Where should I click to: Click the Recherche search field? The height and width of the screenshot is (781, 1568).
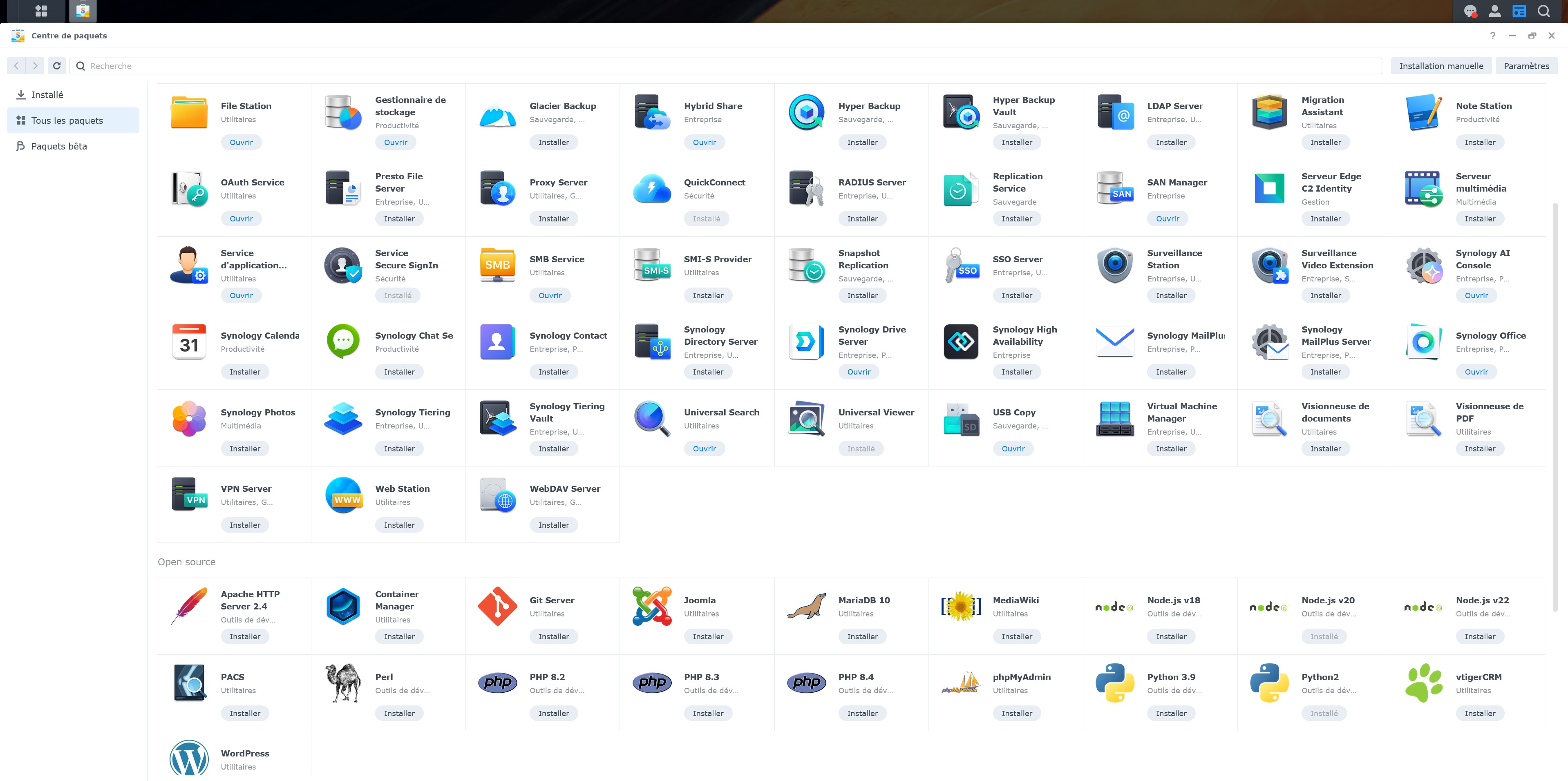click(x=726, y=66)
